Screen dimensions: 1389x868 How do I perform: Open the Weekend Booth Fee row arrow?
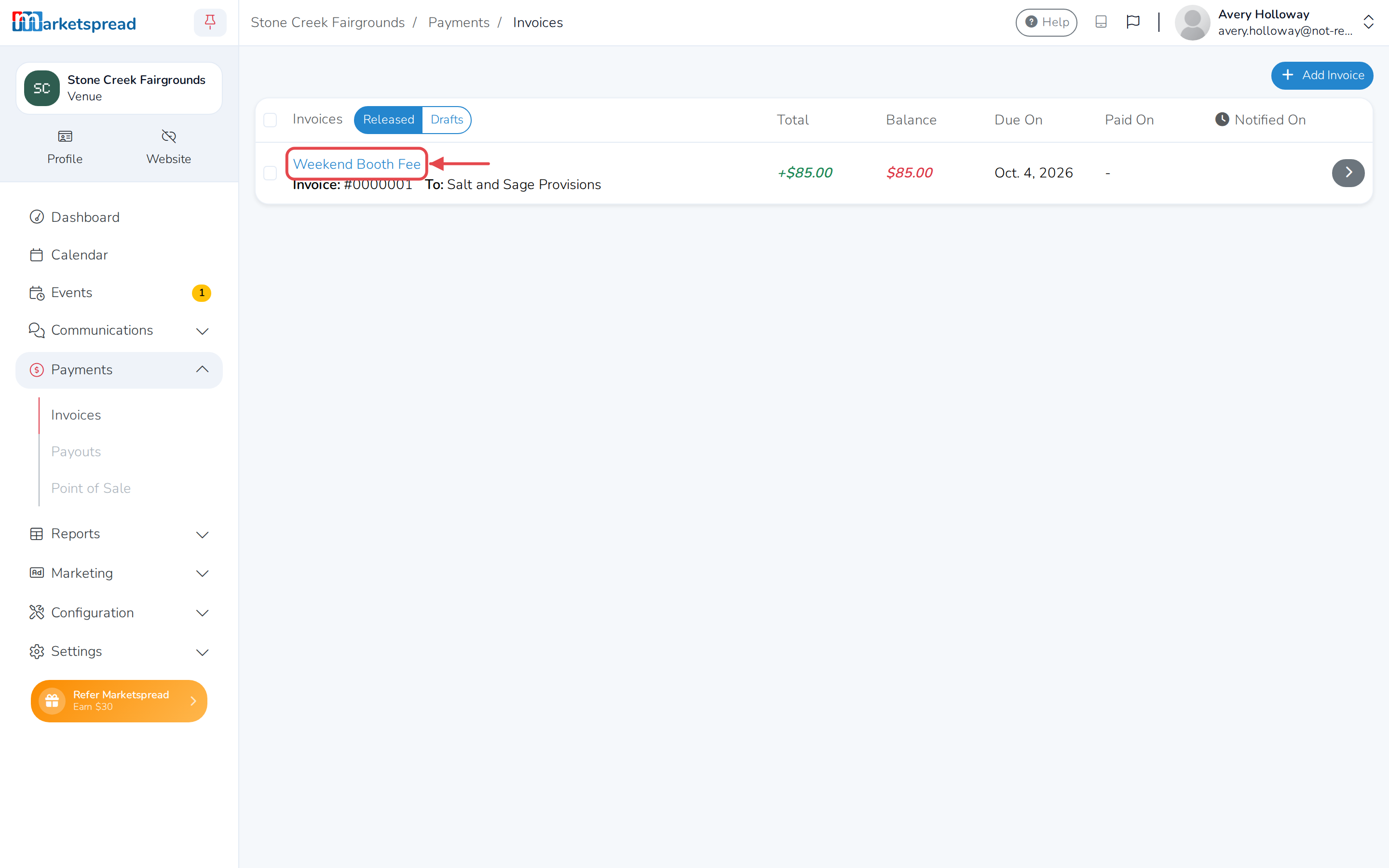(1348, 173)
